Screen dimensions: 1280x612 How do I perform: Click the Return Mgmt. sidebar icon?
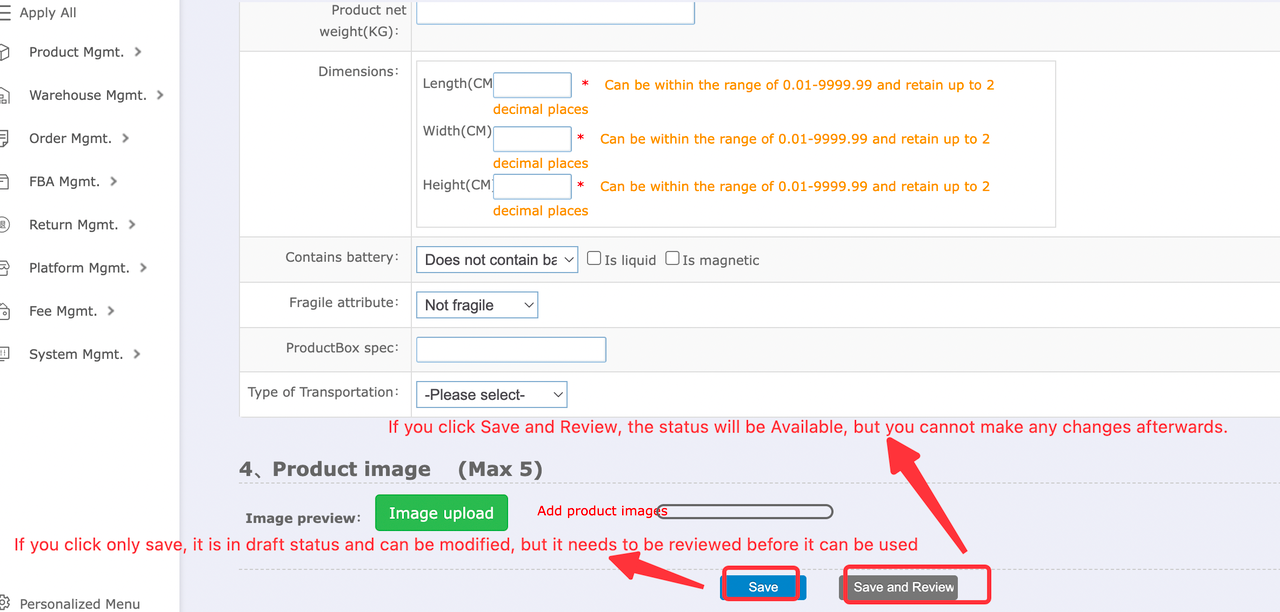5,225
